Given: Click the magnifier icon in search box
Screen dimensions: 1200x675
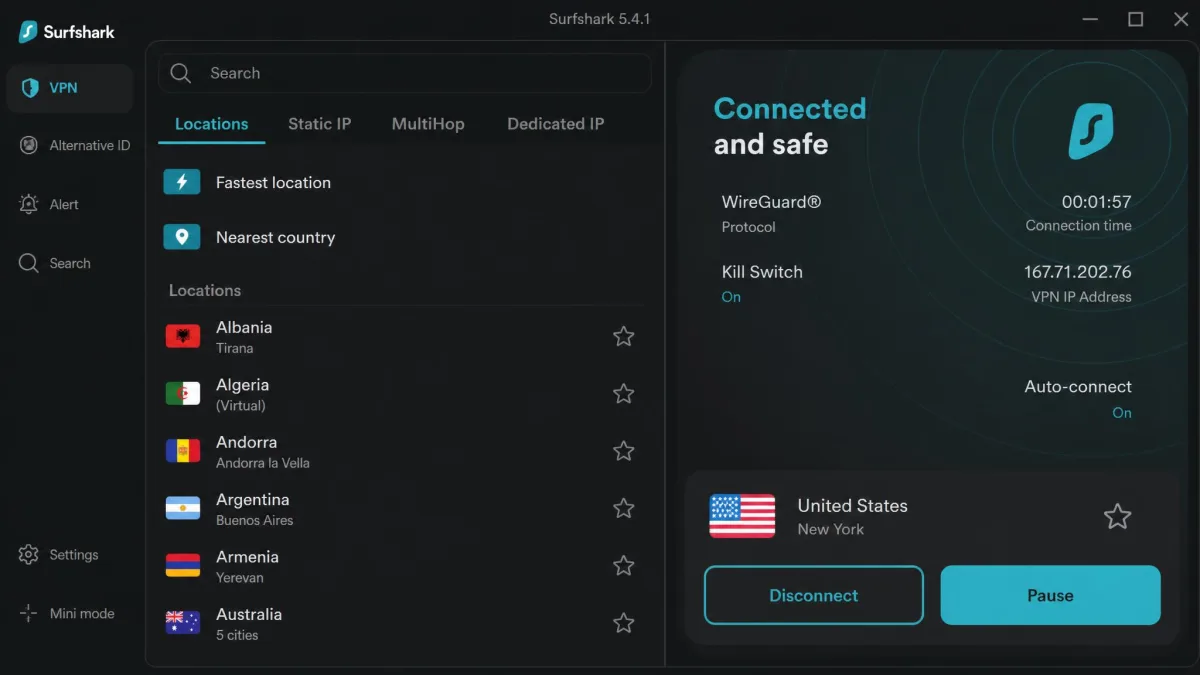Looking at the screenshot, I should [x=181, y=73].
